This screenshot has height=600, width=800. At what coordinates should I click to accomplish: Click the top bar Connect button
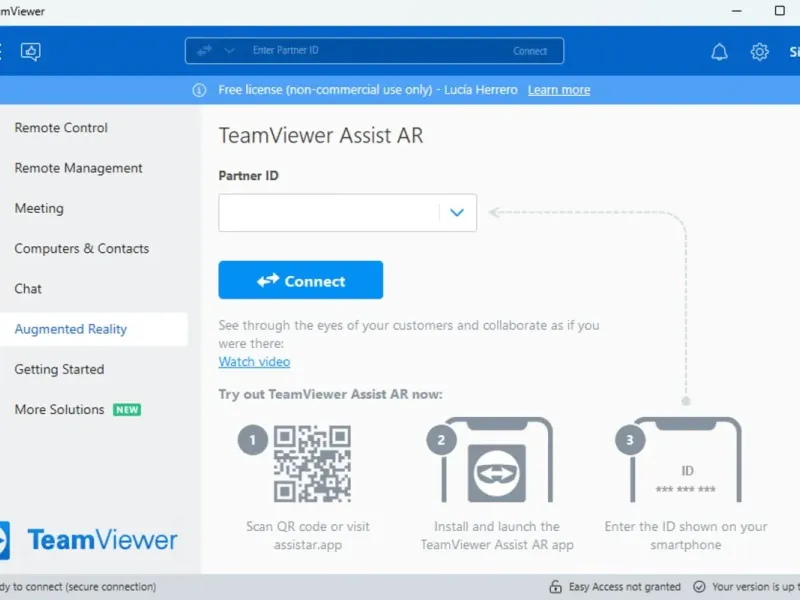tap(530, 51)
